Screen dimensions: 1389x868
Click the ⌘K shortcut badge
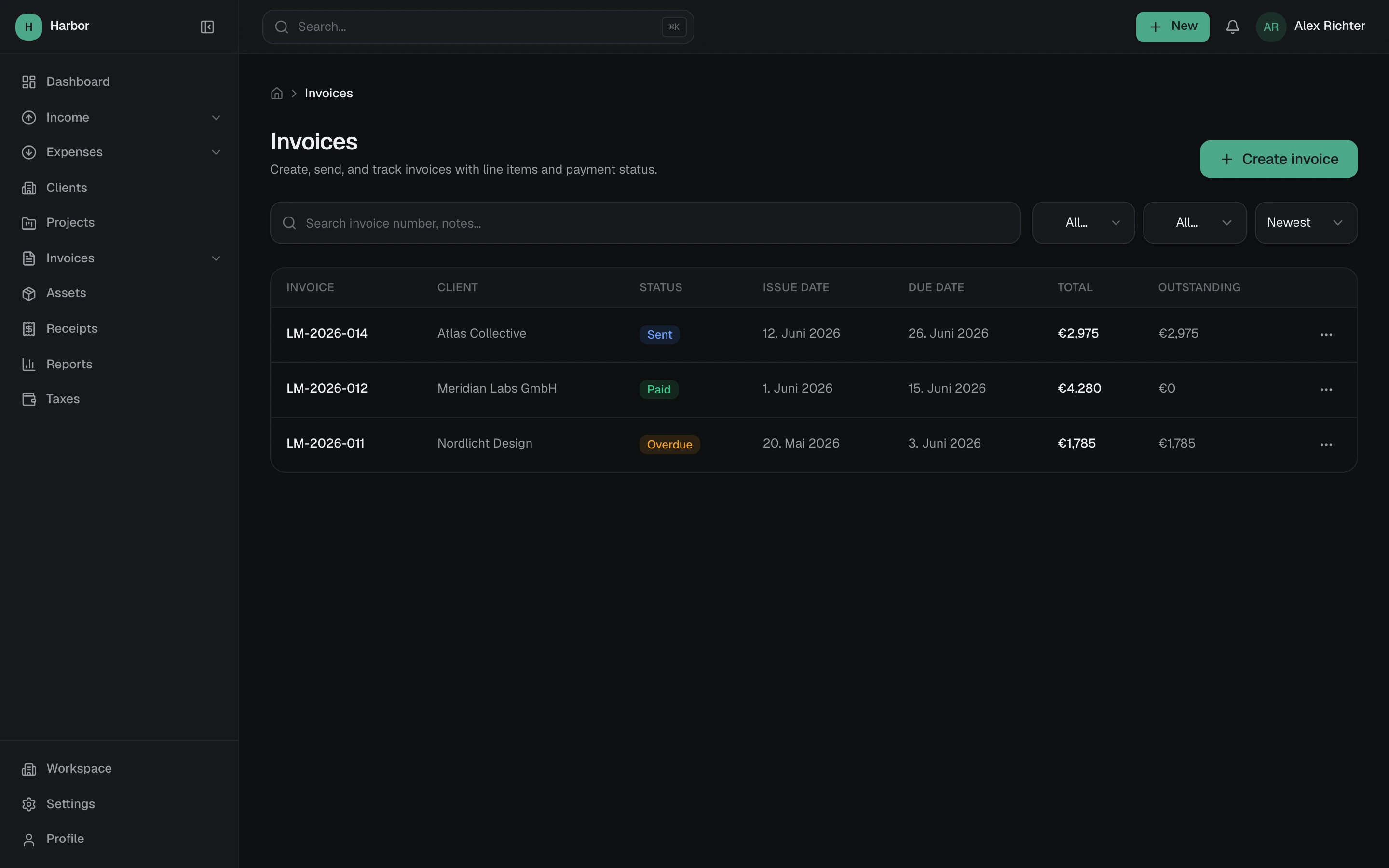click(674, 27)
